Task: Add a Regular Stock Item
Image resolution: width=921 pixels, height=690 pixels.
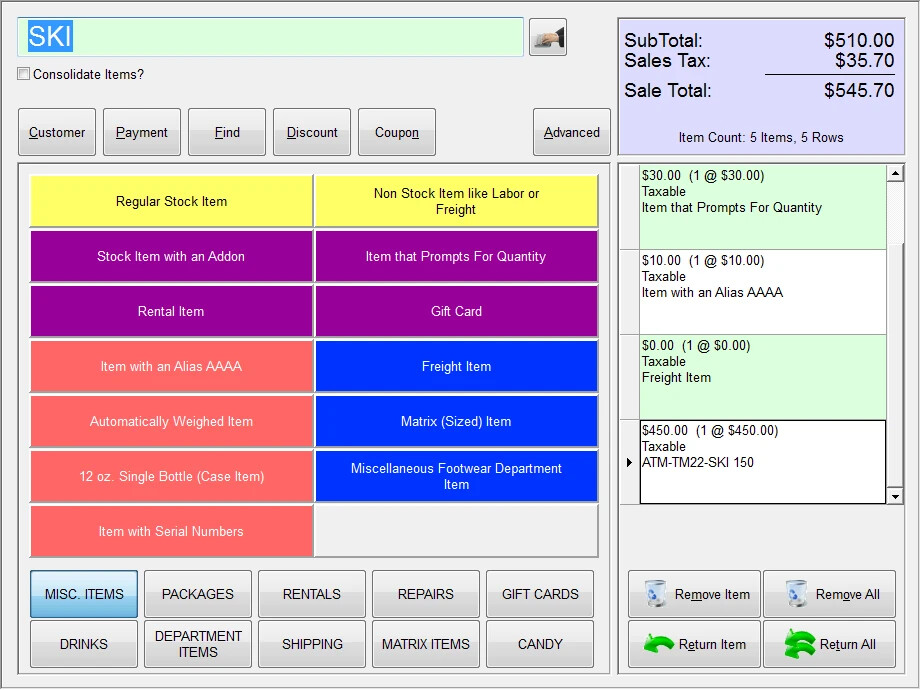Action: click(x=172, y=201)
